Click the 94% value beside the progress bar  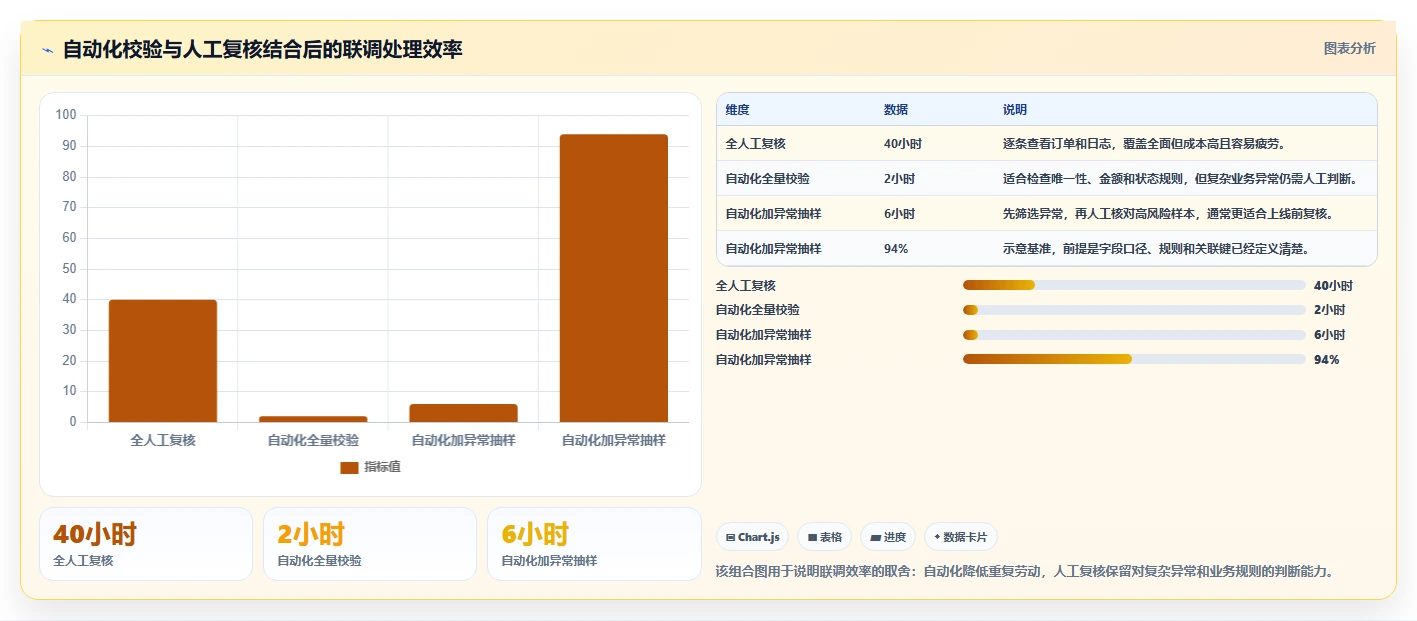coord(1326,359)
